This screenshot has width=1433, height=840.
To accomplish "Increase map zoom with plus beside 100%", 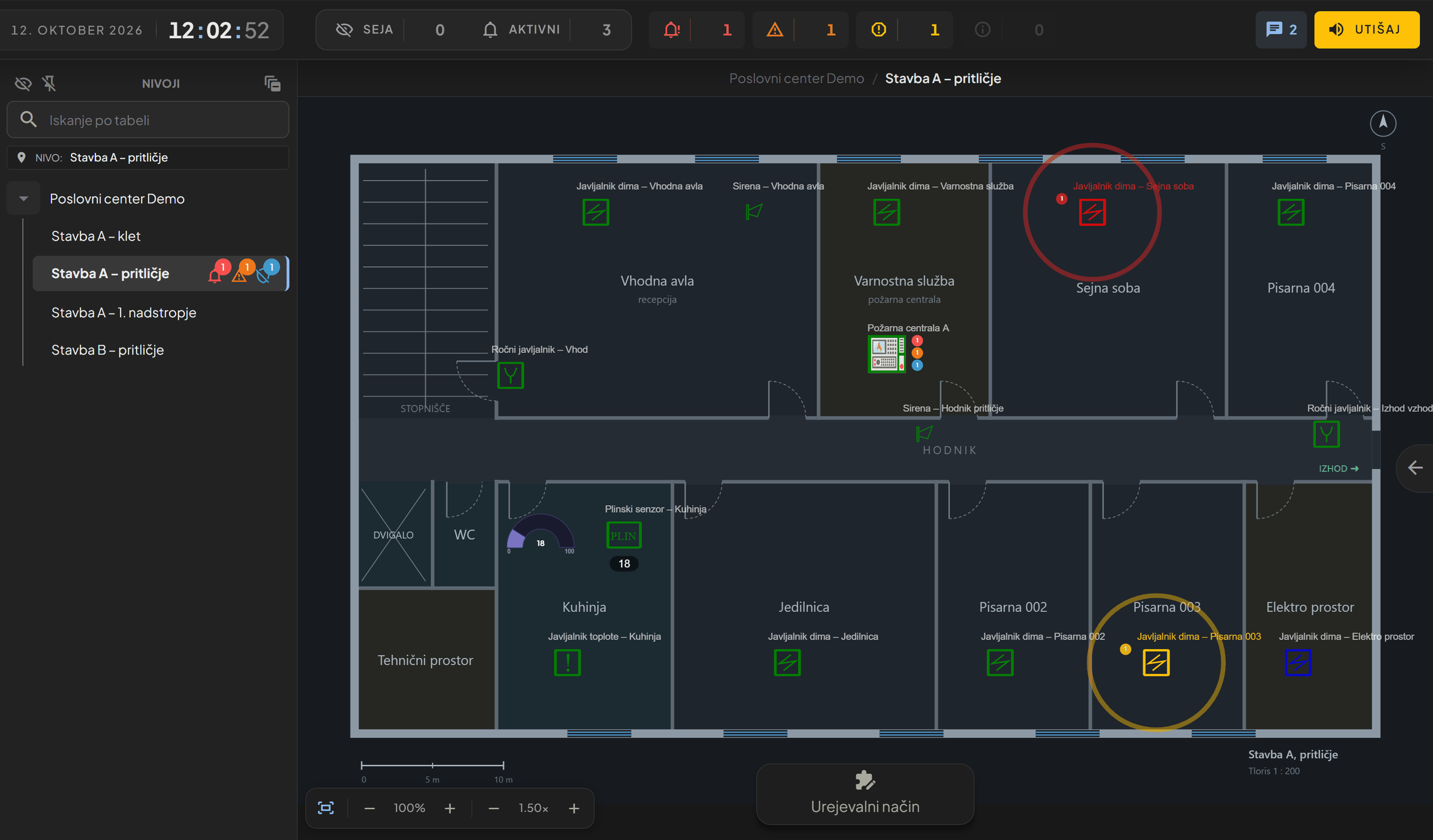I will click(x=450, y=808).
